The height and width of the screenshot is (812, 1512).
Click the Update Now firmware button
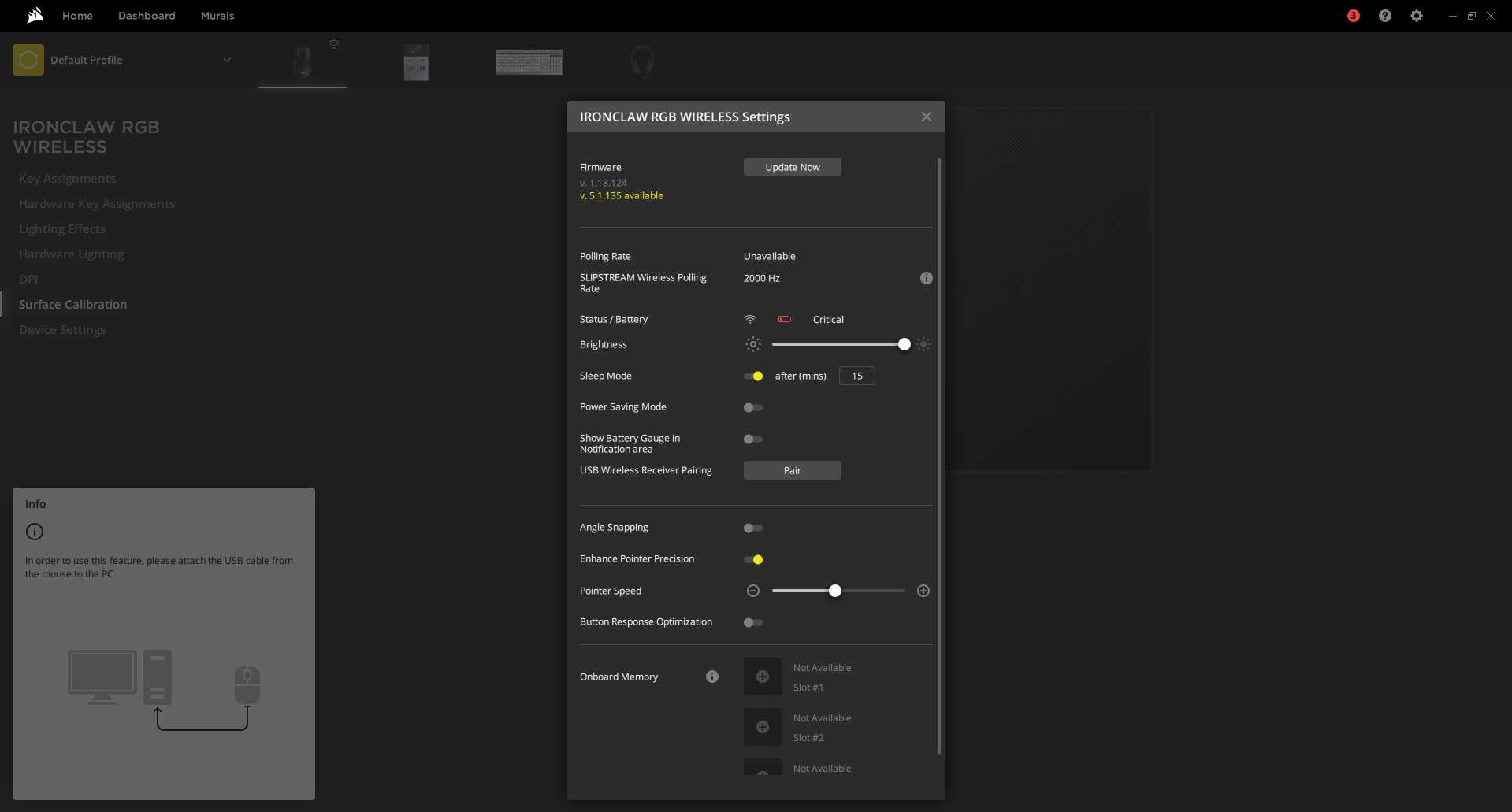[x=792, y=167]
